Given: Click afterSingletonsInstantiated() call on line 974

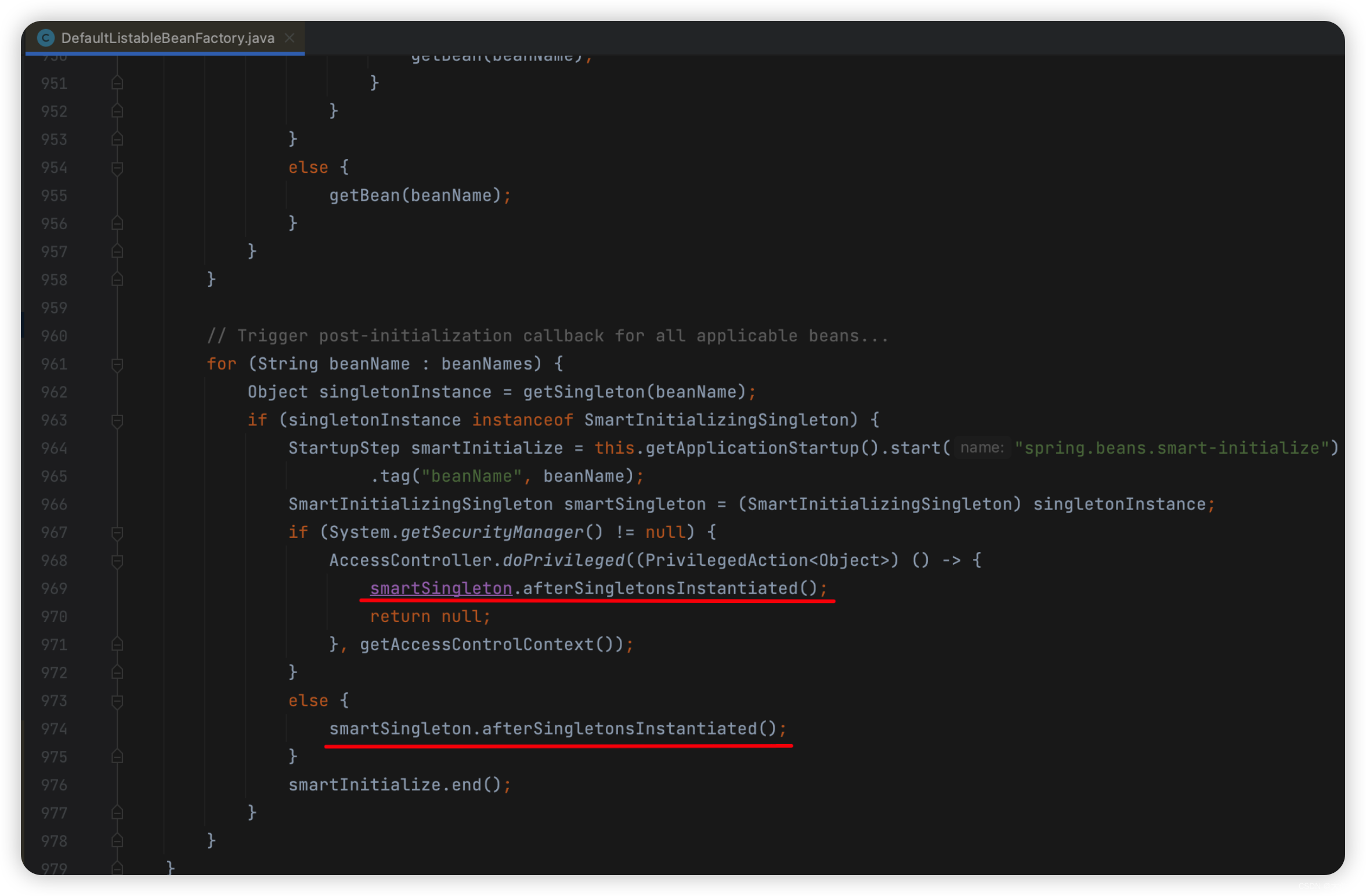Looking at the screenshot, I should coord(629,729).
